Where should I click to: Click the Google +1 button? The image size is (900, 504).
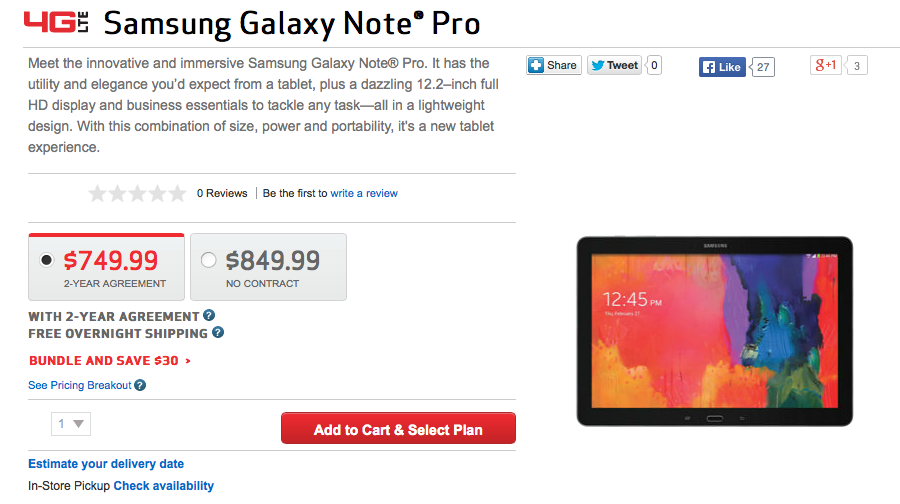[x=826, y=66]
